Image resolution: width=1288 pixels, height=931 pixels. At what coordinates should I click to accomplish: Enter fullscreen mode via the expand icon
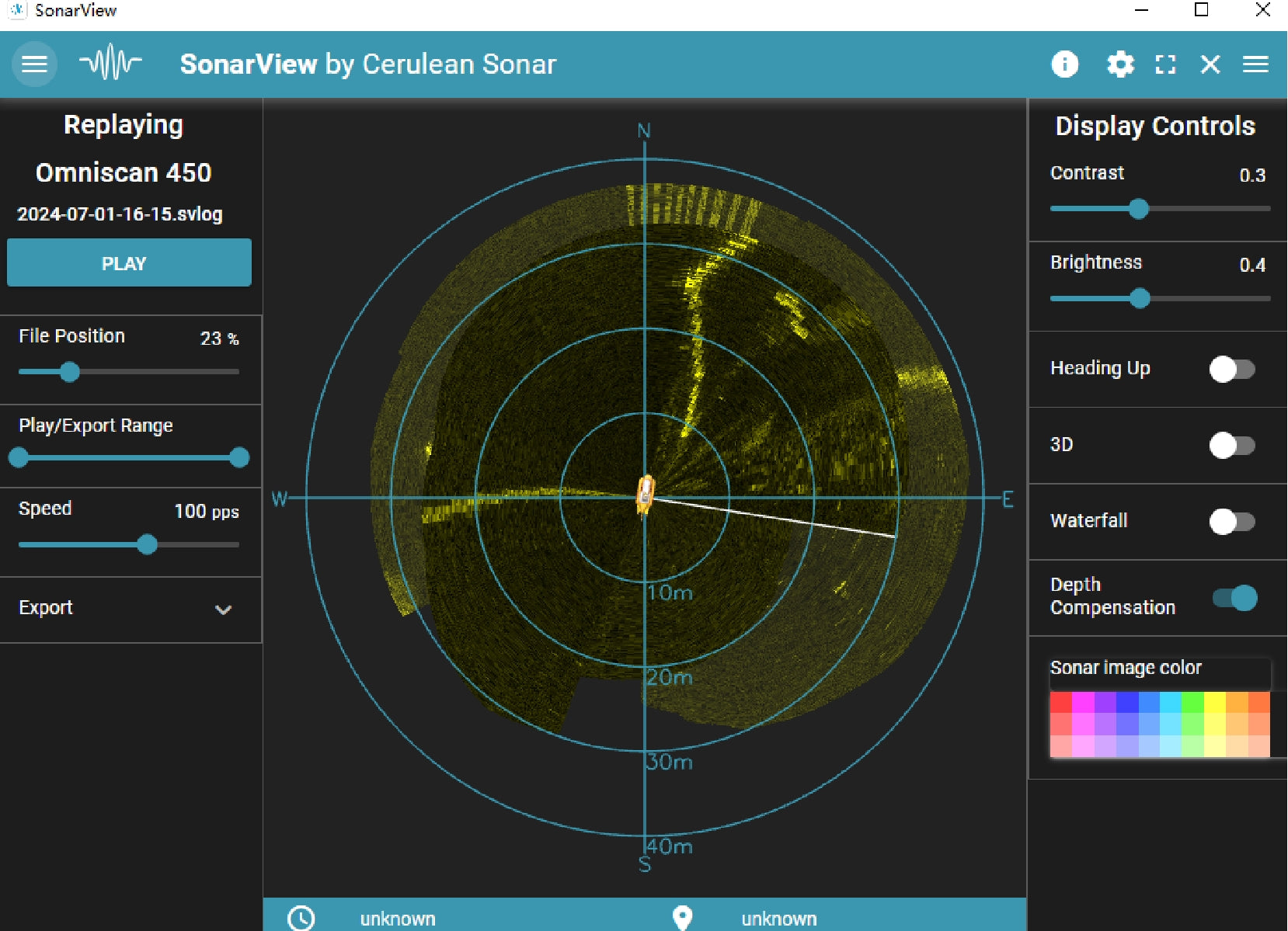(x=1166, y=64)
